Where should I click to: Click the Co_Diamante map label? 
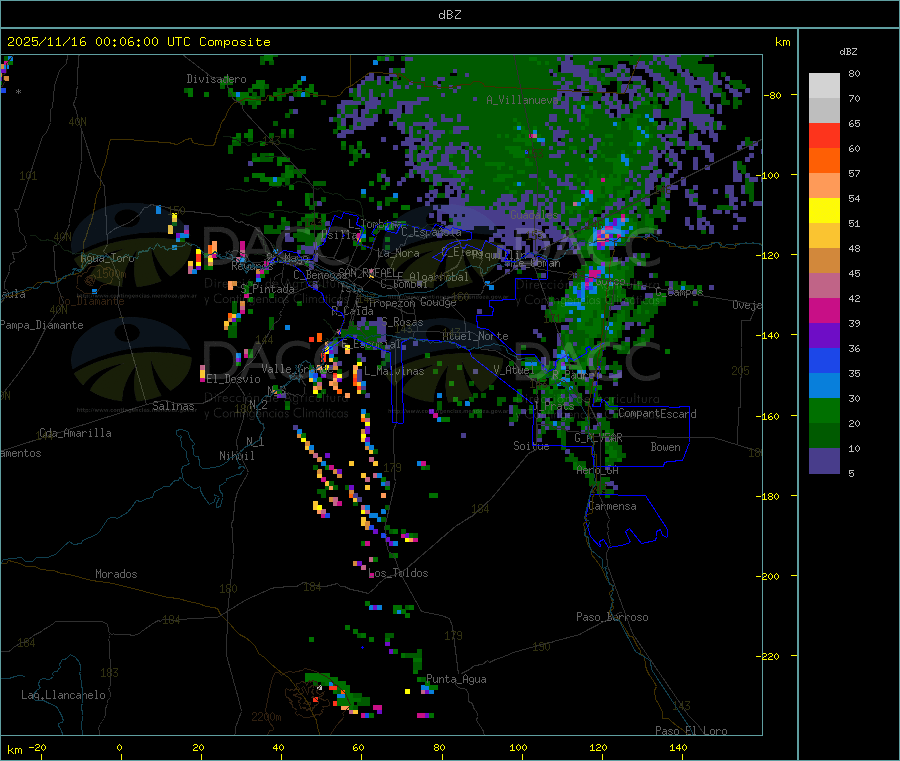tap(91, 301)
